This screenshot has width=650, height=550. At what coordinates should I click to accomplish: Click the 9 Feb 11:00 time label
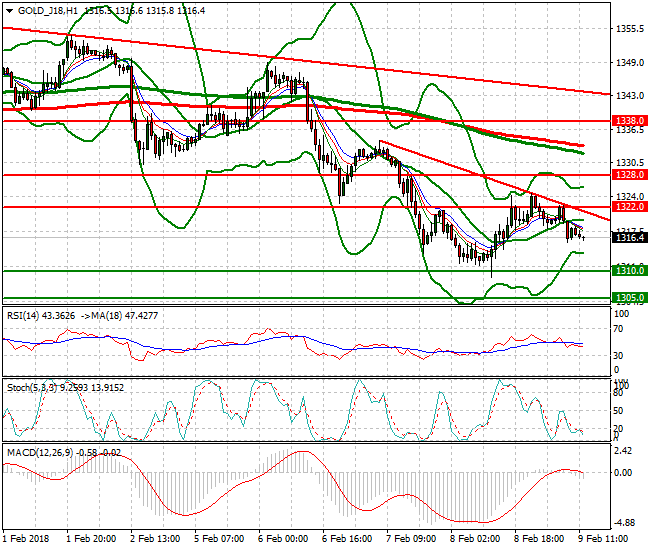pyautogui.click(x=603, y=539)
